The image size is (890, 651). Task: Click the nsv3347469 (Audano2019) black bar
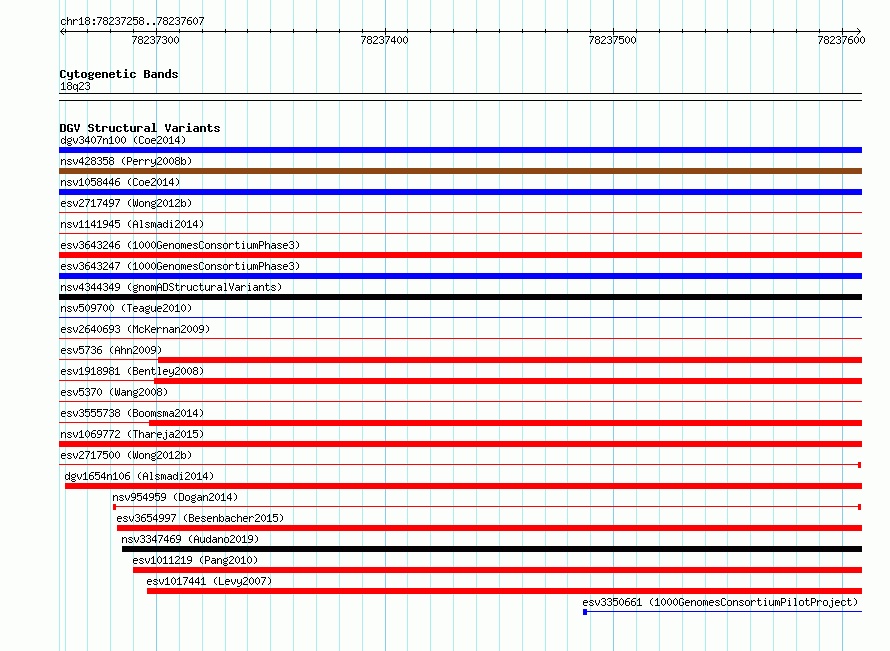(x=492, y=549)
